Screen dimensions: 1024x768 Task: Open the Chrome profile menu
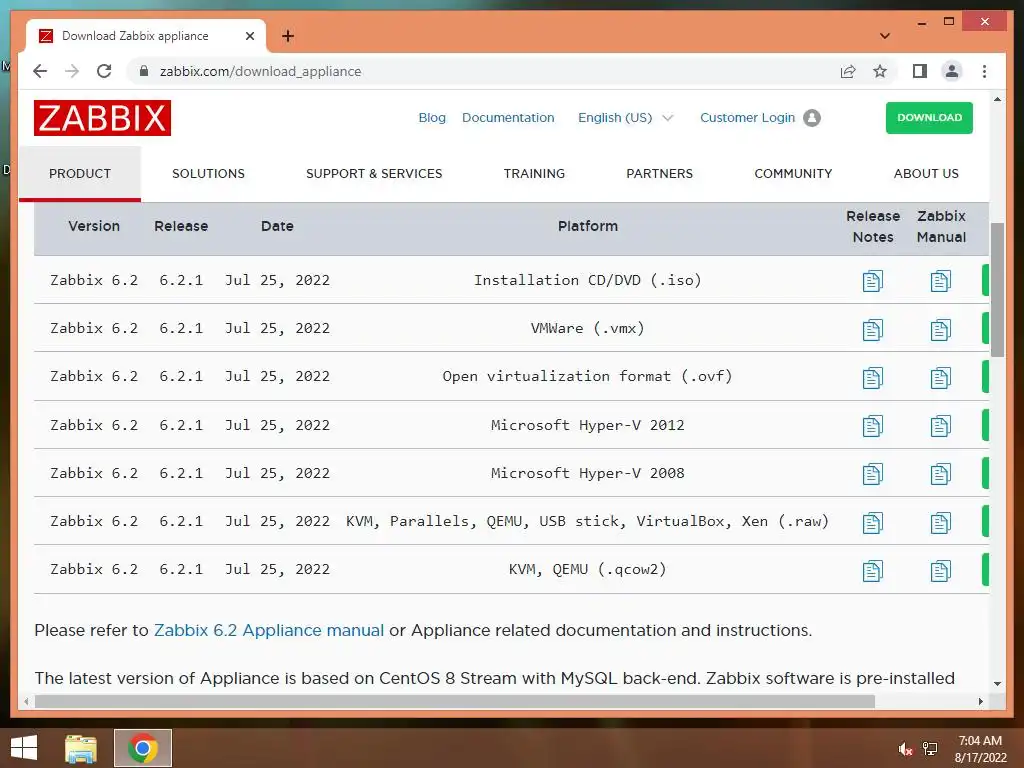(952, 71)
